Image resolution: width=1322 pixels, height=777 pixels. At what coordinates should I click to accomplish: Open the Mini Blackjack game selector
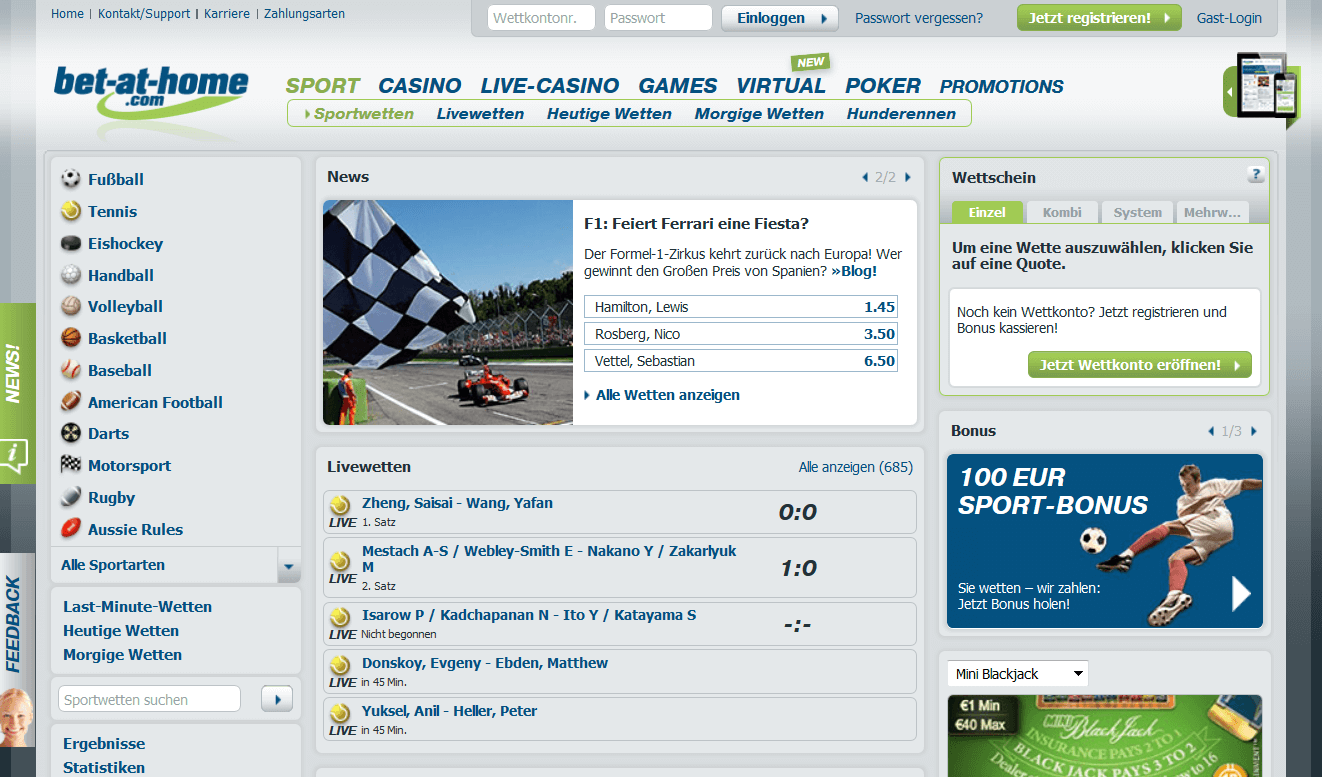point(1018,674)
